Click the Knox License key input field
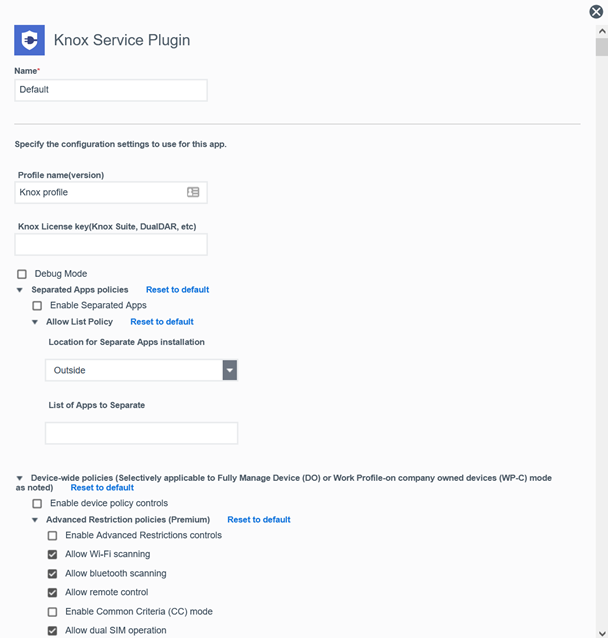608x638 pixels. (x=111, y=244)
